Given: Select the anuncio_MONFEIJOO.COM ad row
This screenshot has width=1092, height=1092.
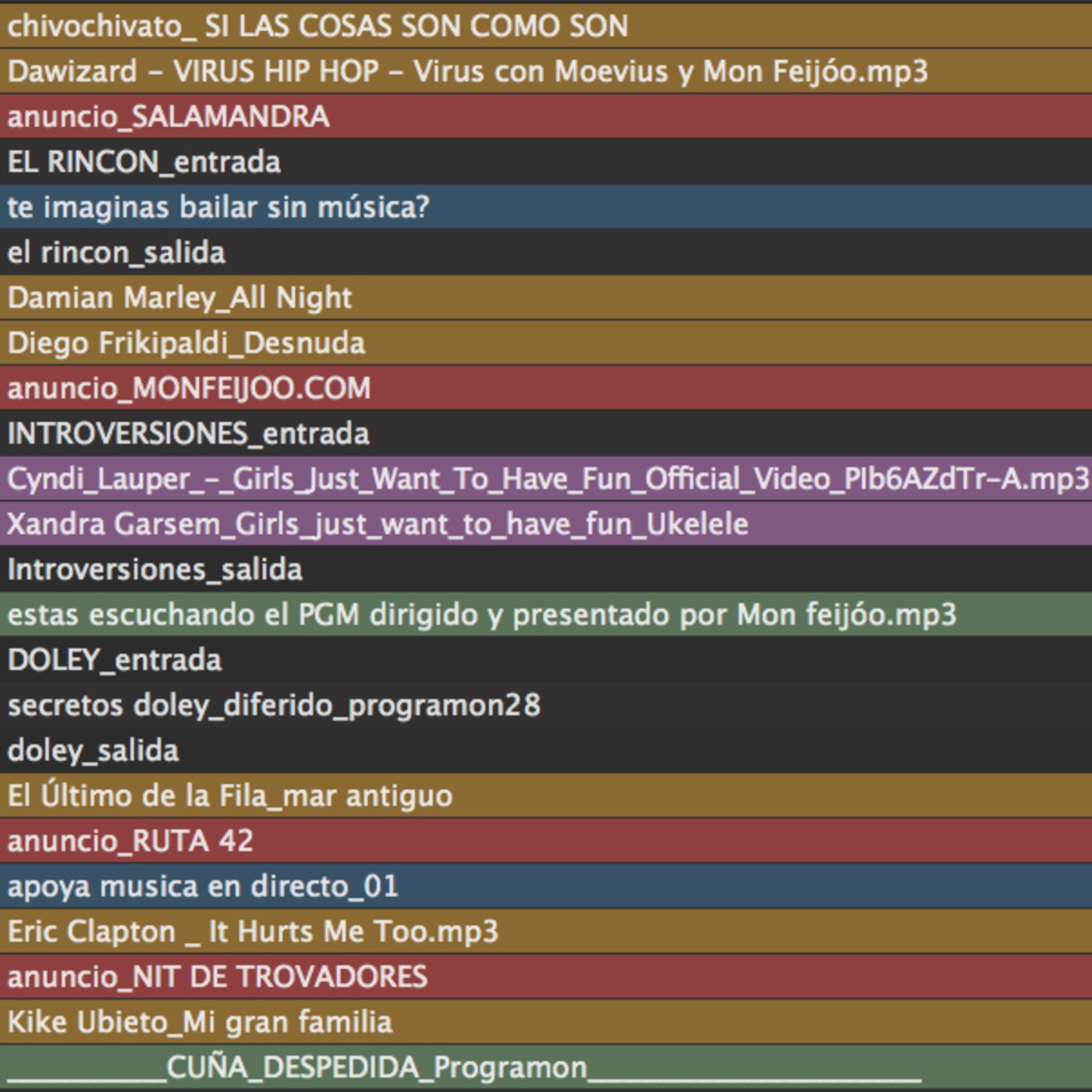Looking at the screenshot, I should point(190,388).
